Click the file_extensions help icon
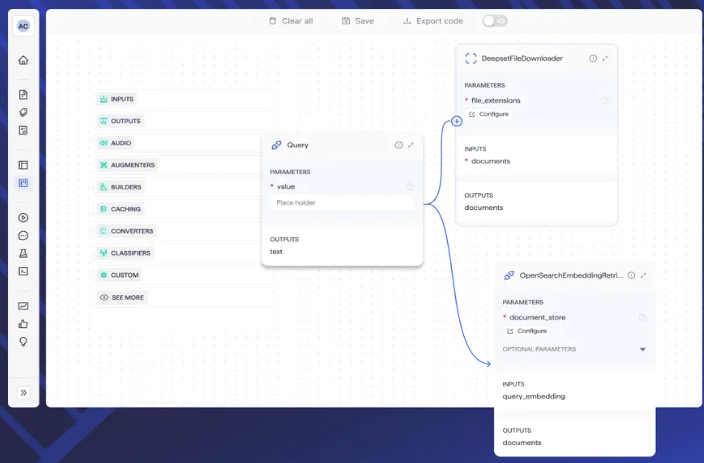 604,101
